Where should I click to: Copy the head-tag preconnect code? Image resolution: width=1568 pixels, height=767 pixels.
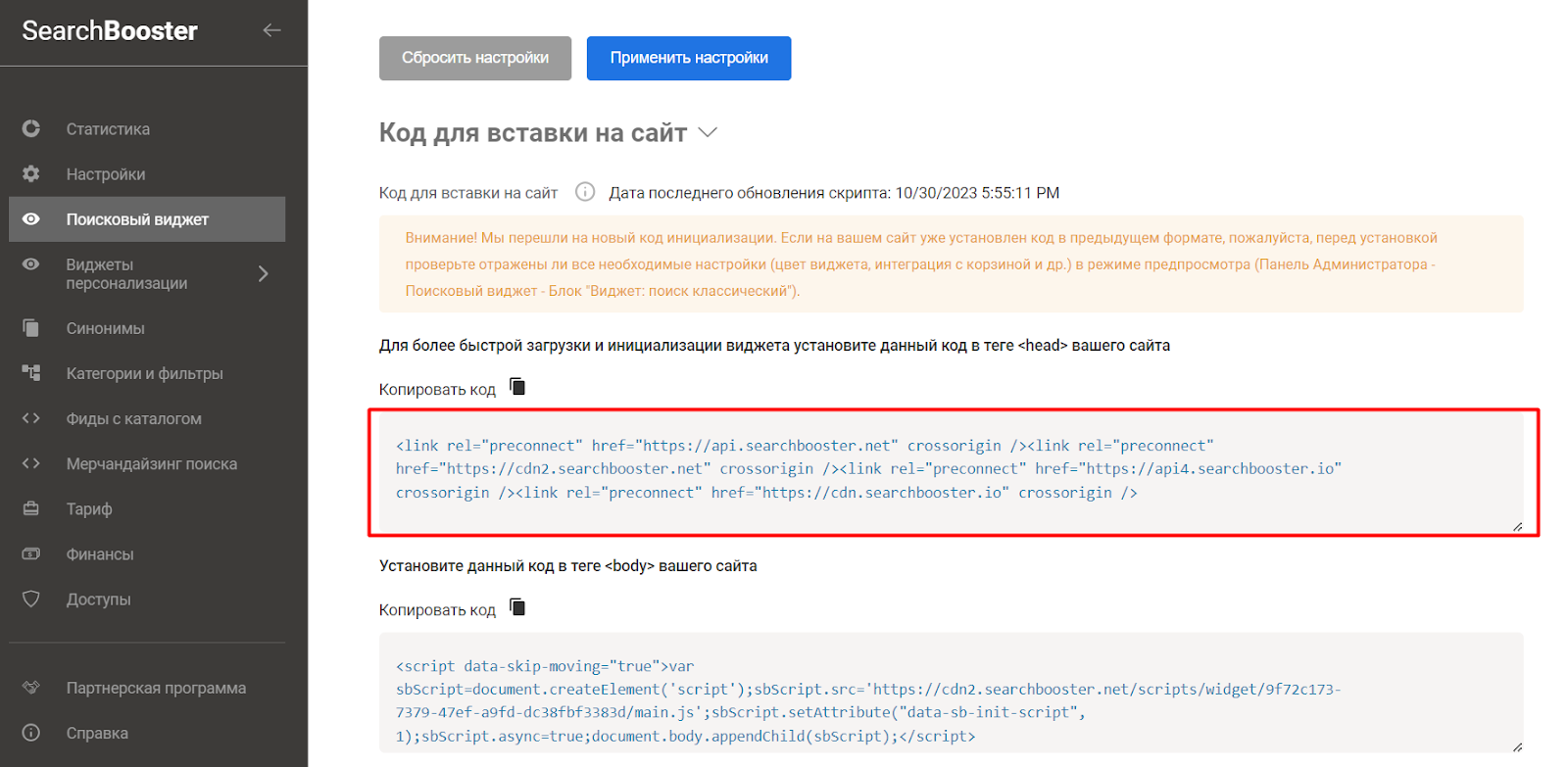(517, 387)
